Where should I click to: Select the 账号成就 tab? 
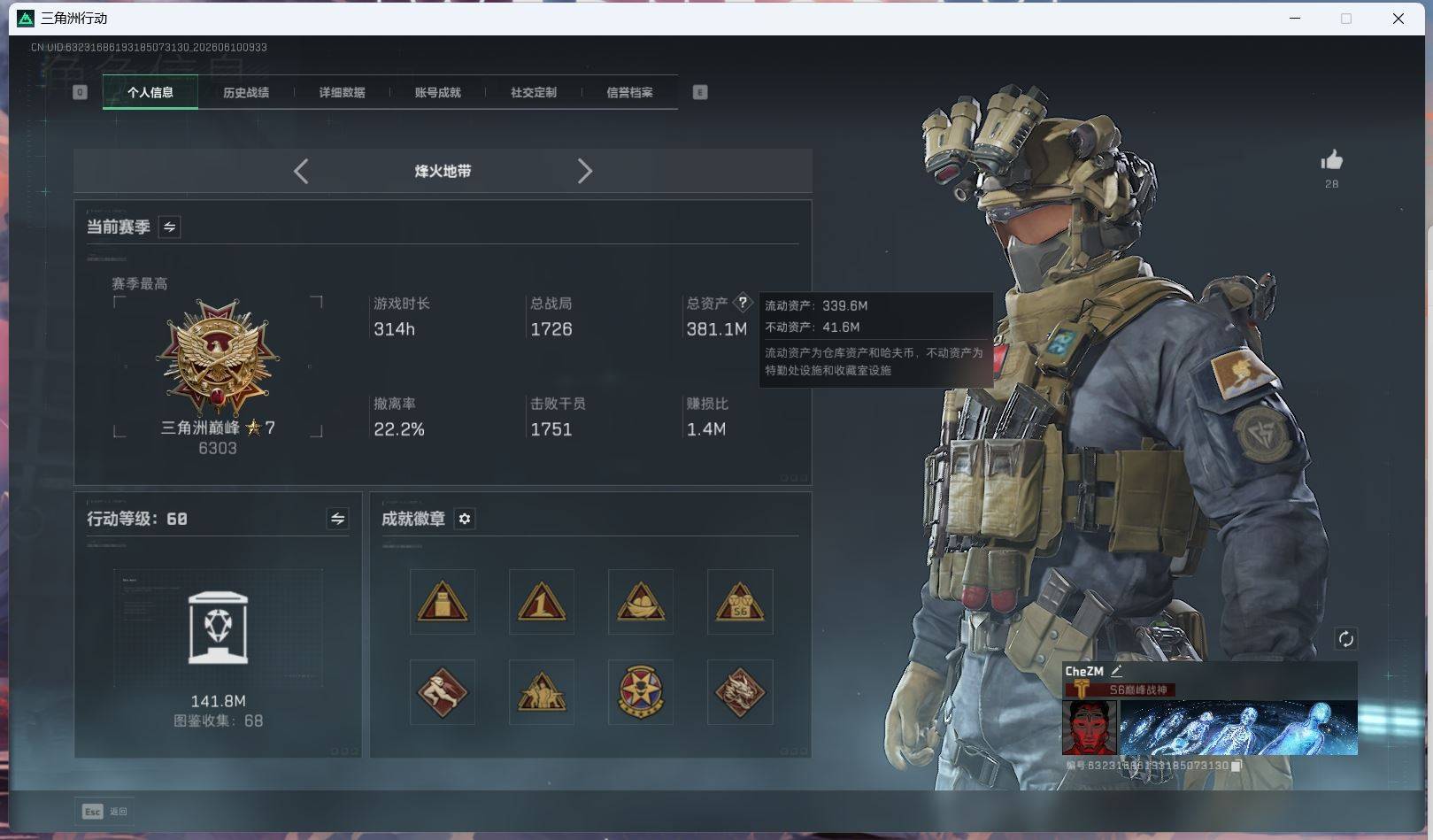(x=438, y=92)
